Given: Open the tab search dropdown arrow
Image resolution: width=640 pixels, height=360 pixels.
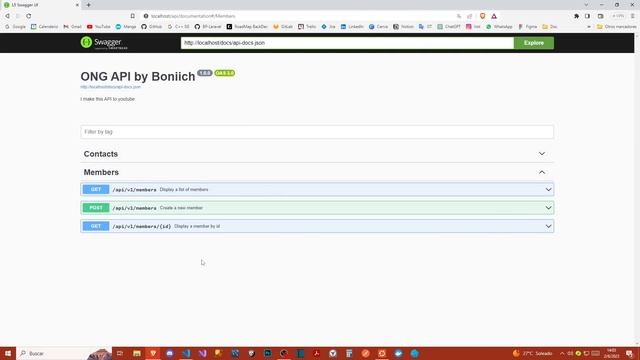Looking at the screenshot, I should point(586,5).
